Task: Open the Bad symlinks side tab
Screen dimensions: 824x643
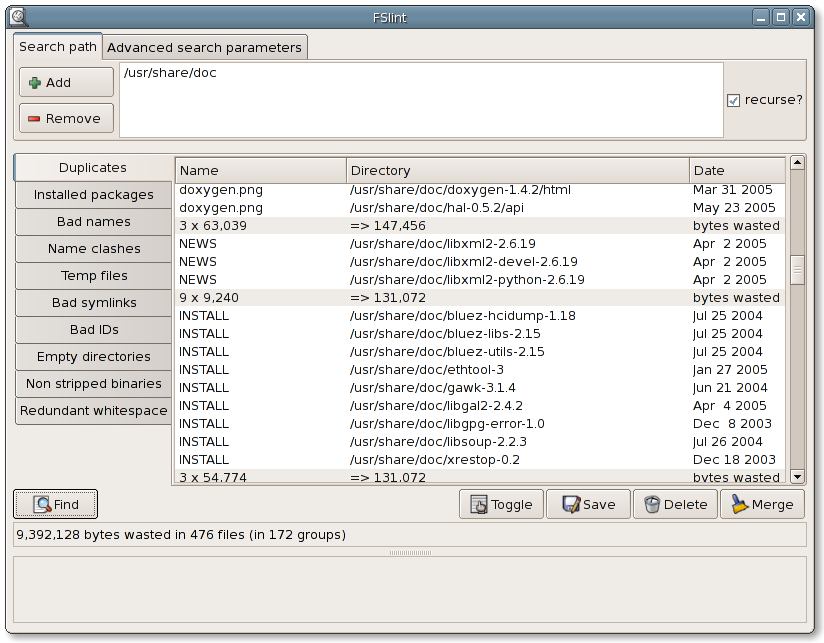Action: coord(94,303)
